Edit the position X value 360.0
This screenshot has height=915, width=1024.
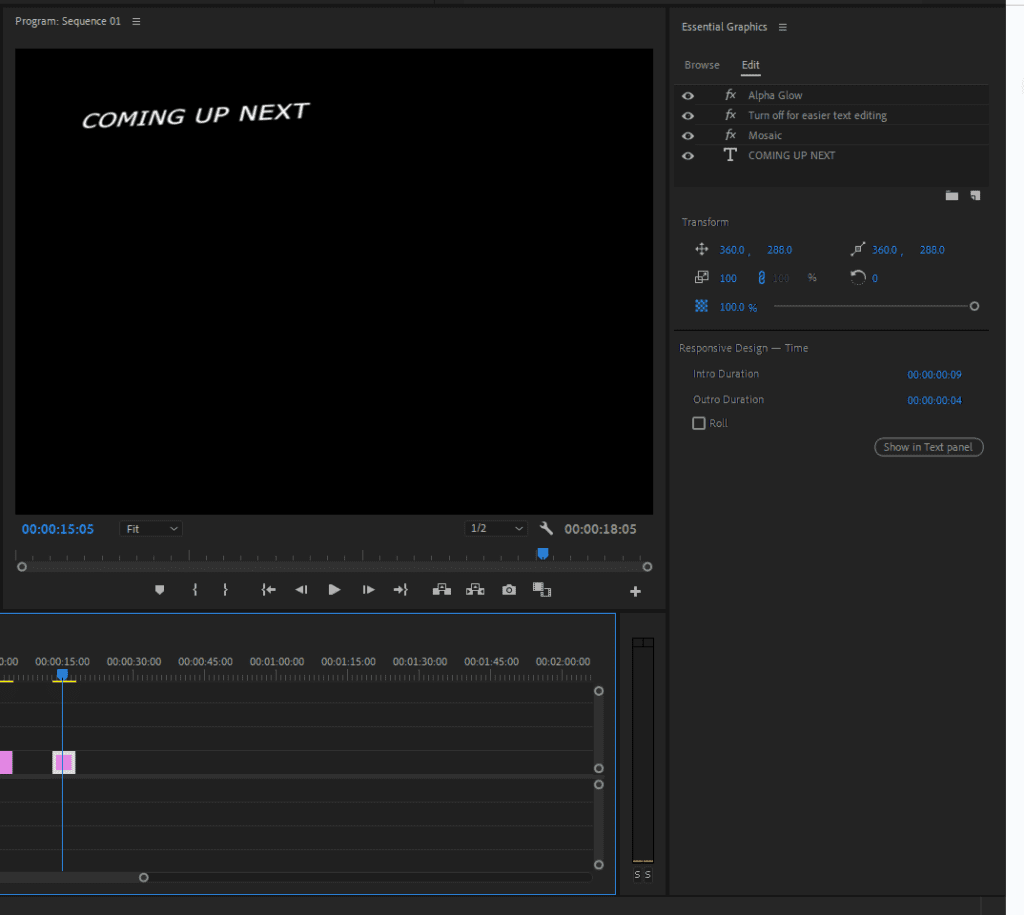tap(732, 250)
